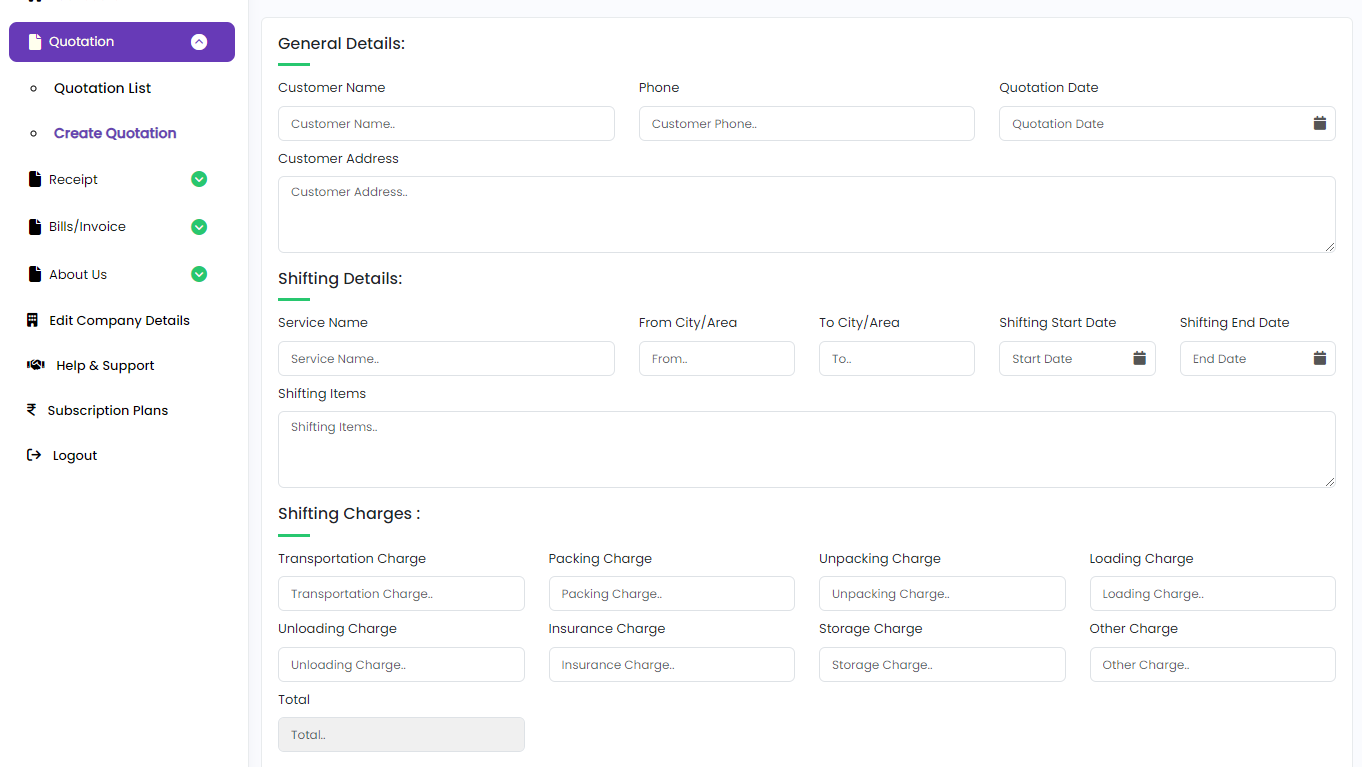
Task: Click into the Customer Address textarea
Action: click(x=806, y=214)
